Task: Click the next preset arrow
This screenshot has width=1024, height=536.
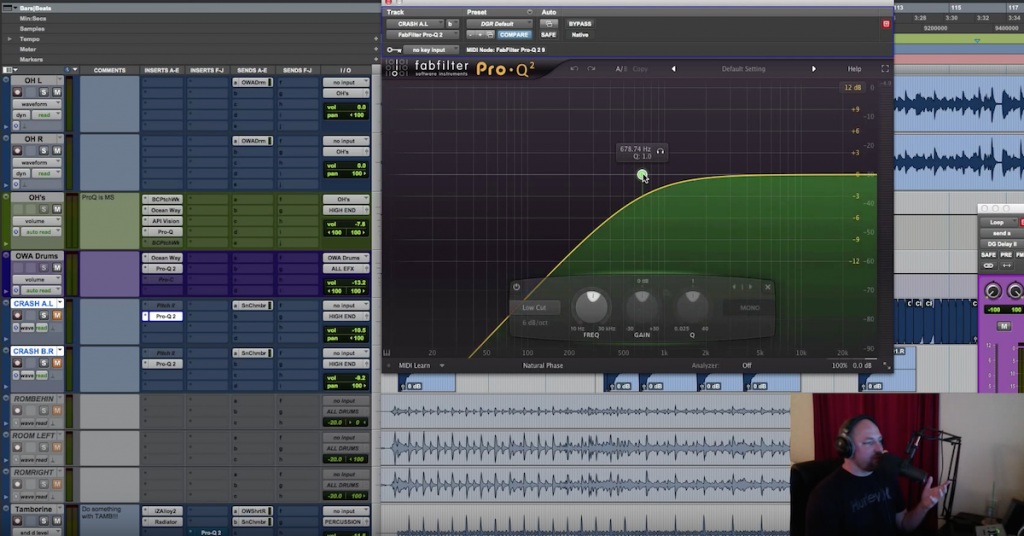Action: point(813,69)
